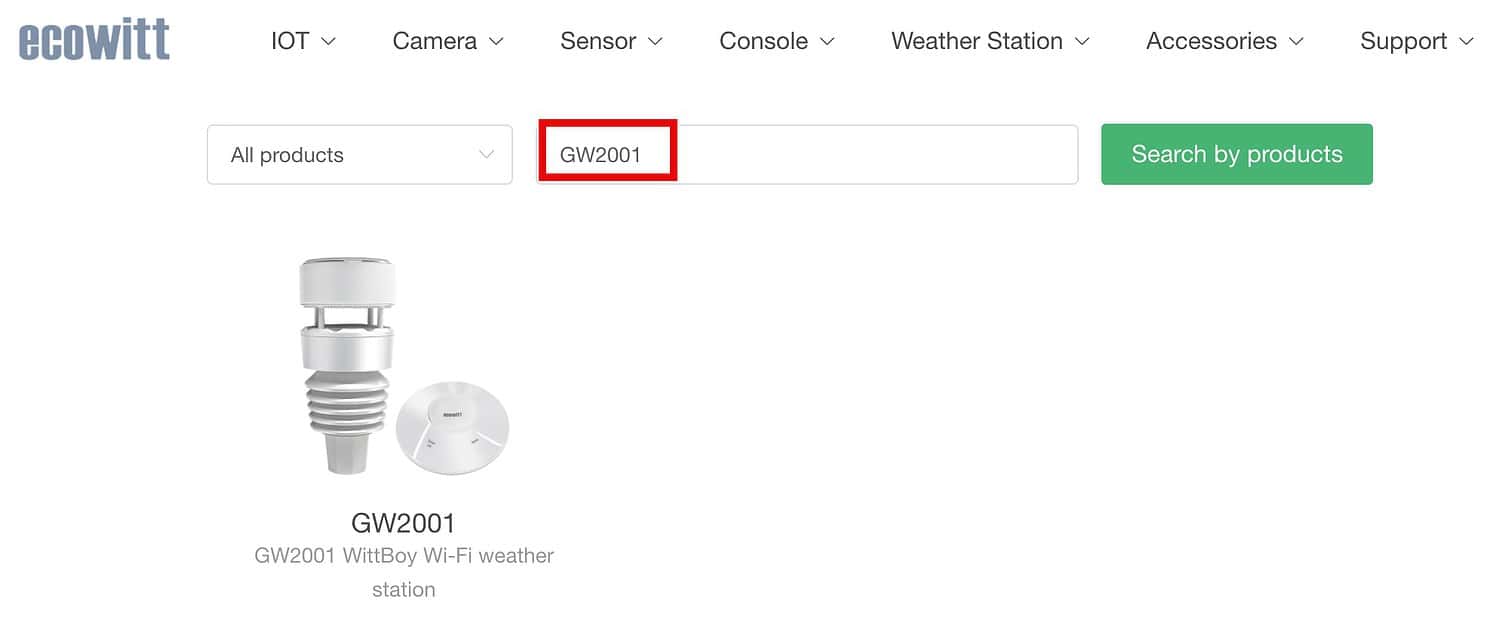Select the GW2001 search input field
Screen dimensions: 1499x626
[x=806, y=154]
